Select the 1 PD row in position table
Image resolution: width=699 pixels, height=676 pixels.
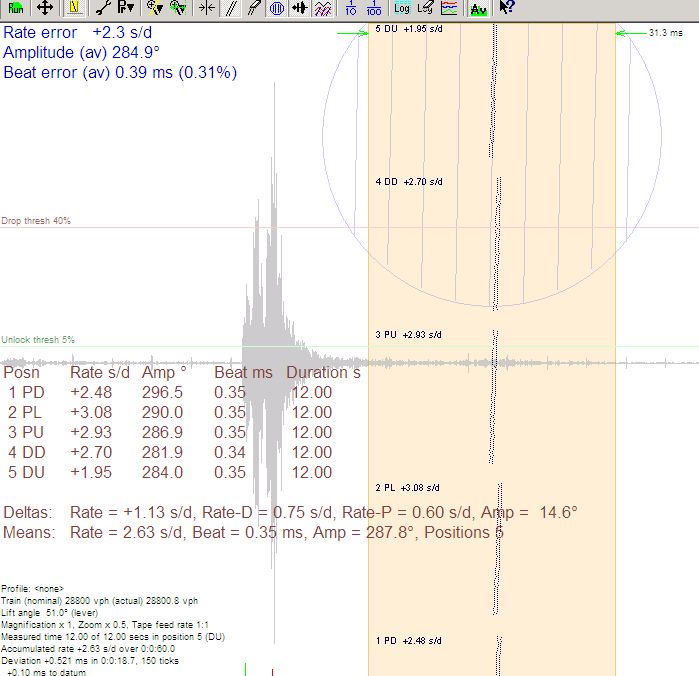[169, 392]
